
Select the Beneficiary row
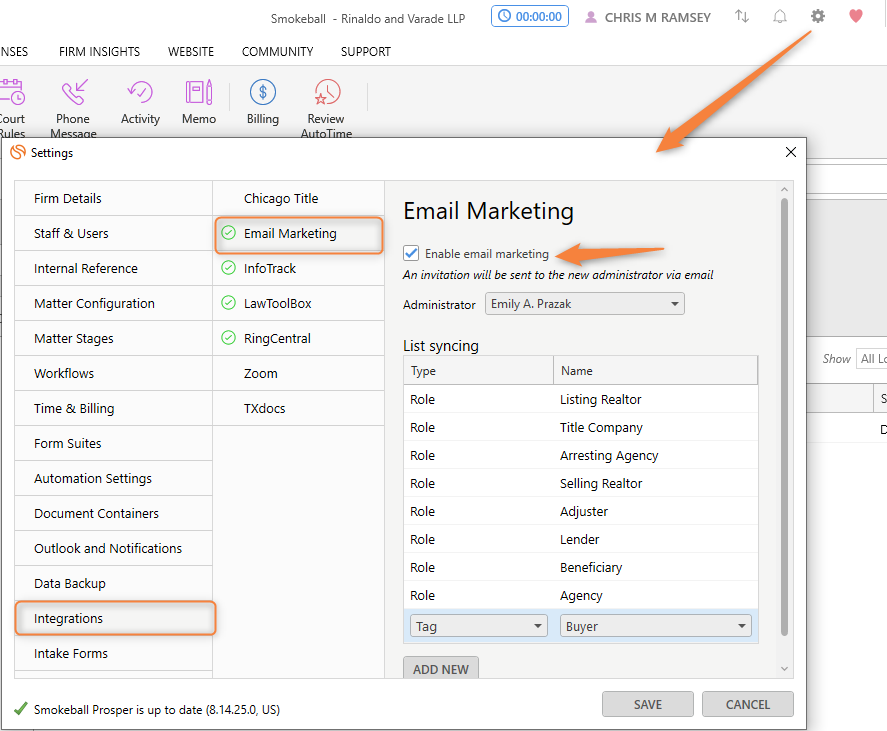coord(581,567)
